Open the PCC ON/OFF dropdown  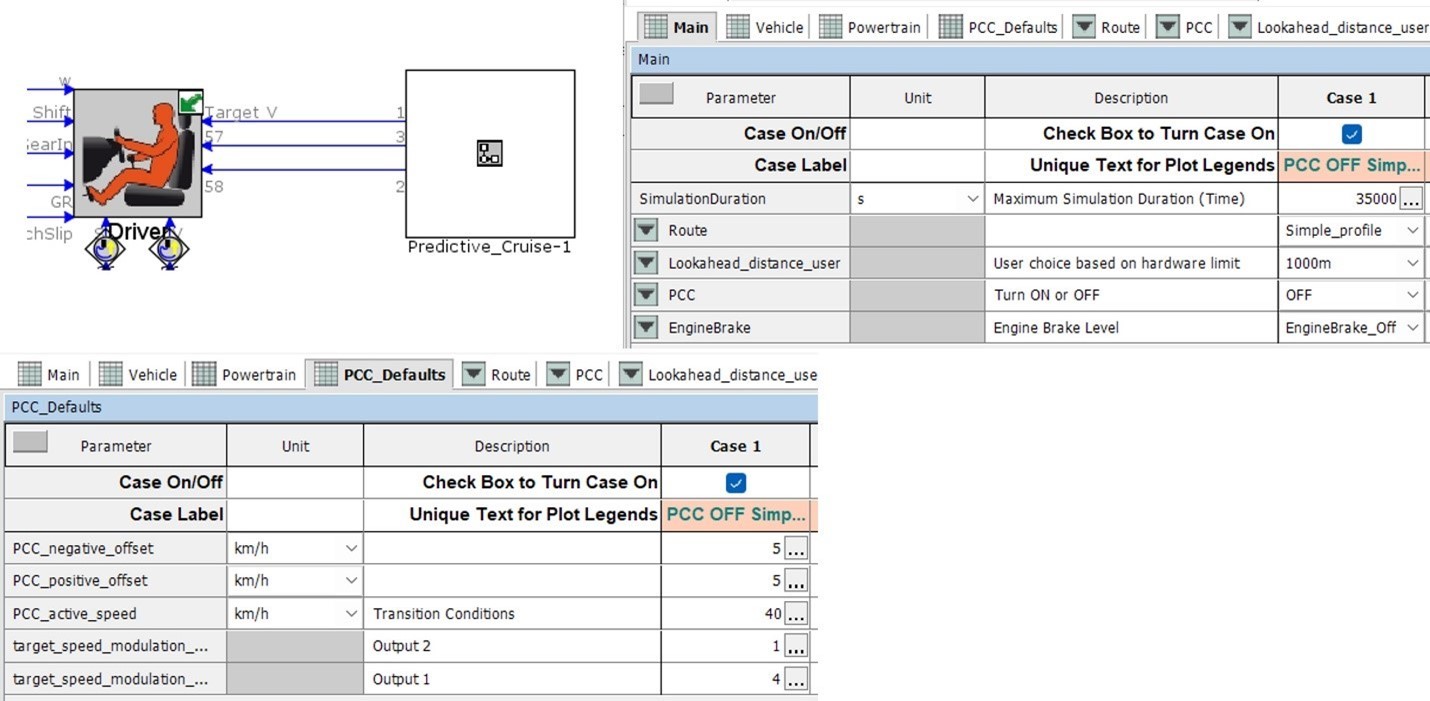coord(1351,295)
